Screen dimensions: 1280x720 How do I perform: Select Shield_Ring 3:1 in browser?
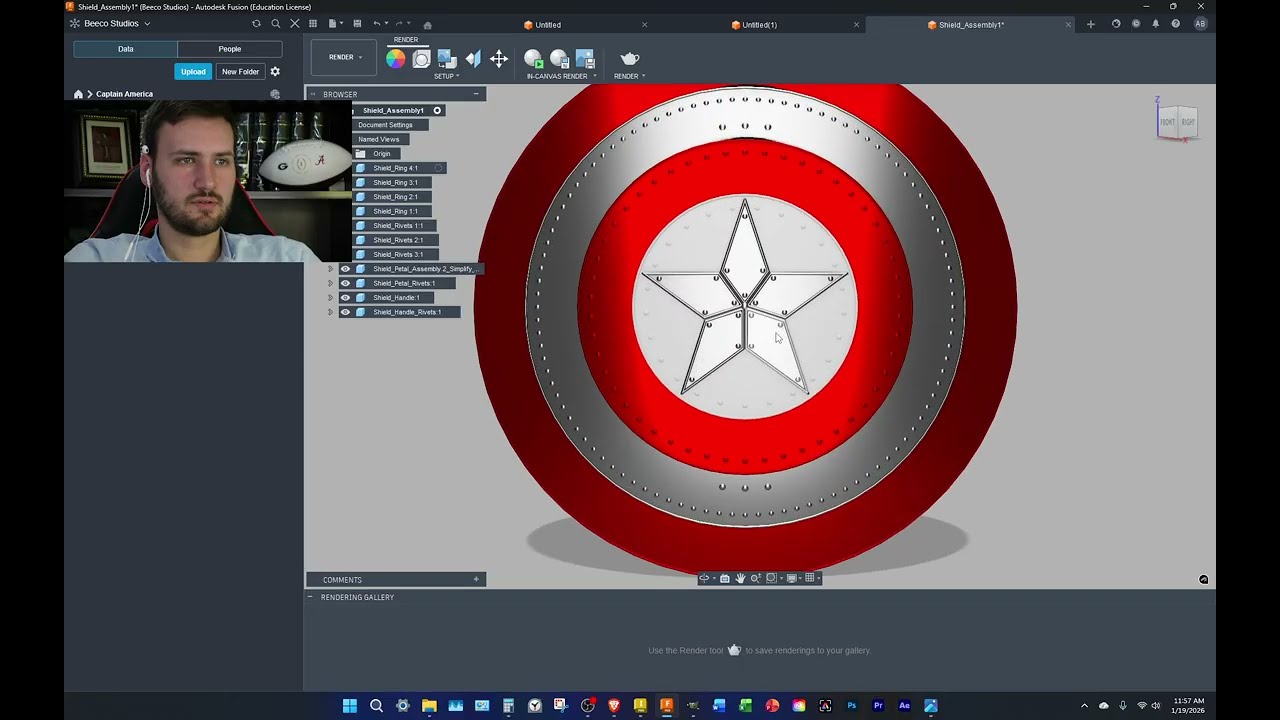395,183
